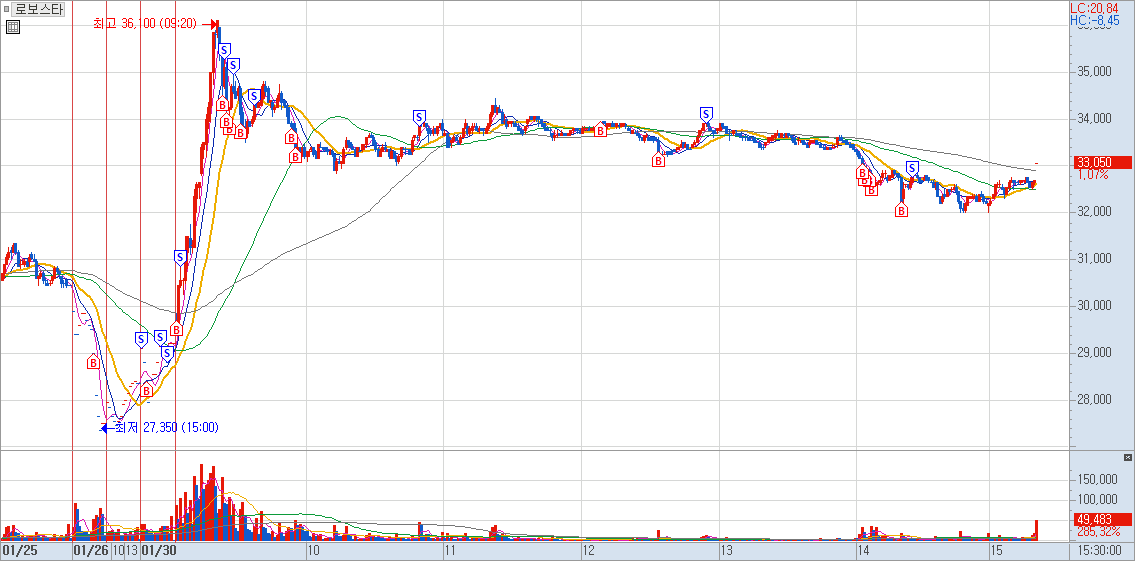The height and width of the screenshot is (561, 1135).
Task: Click the 01/26 date label
Action: coord(90,550)
